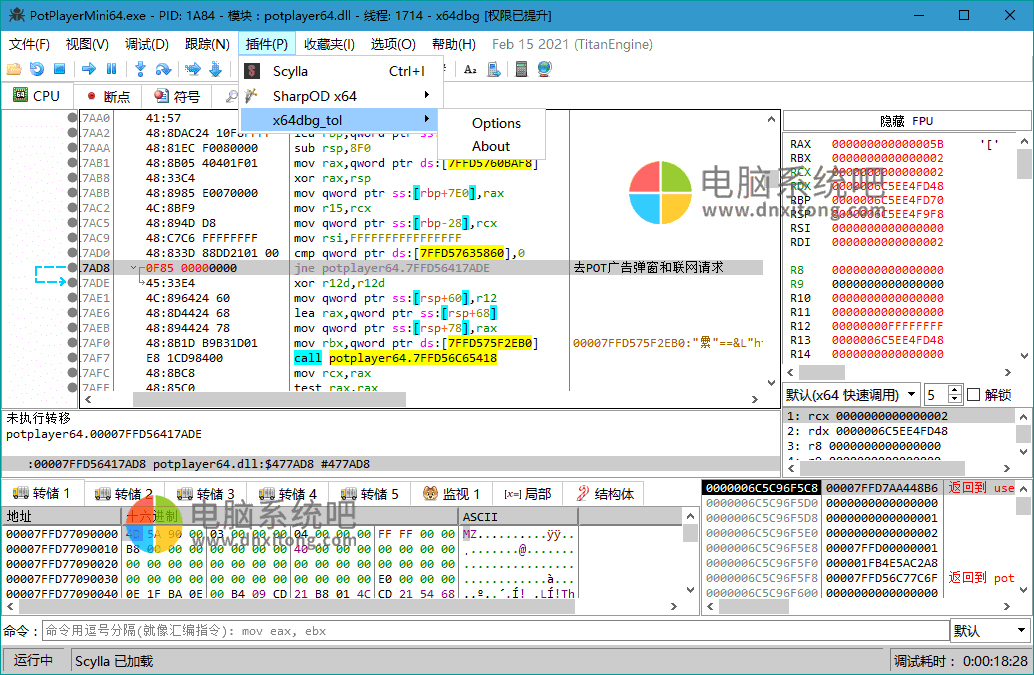Screen dimensions: 1034x675
Task: Switch to the 转储 1 tab
Action: coord(41,493)
